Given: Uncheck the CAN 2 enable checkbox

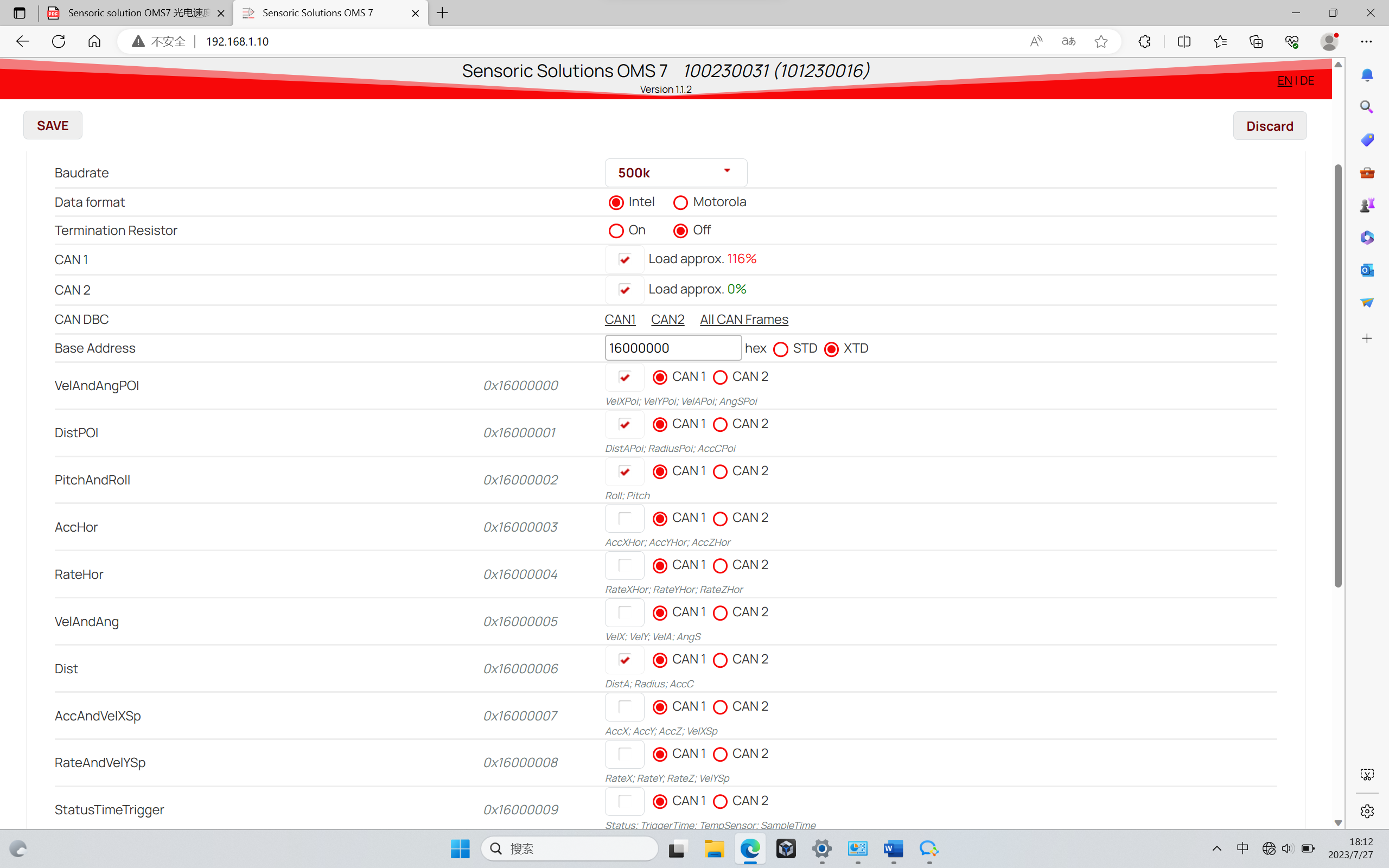Looking at the screenshot, I should [x=625, y=290].
